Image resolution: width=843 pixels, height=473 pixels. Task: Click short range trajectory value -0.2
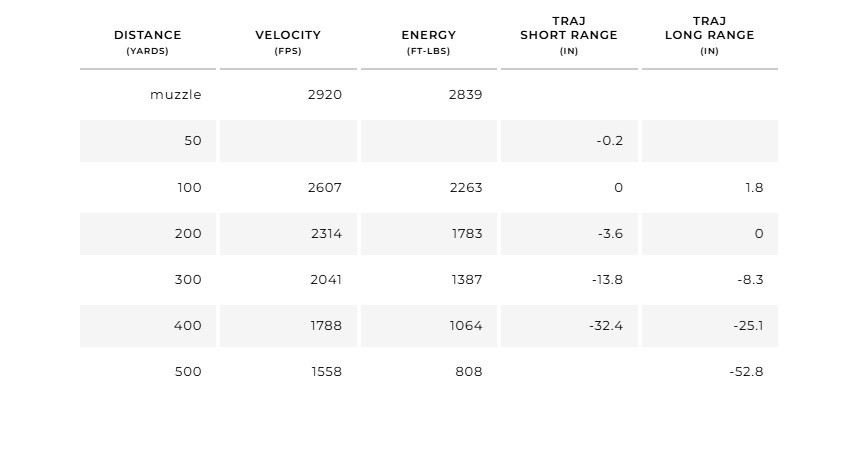610,141
